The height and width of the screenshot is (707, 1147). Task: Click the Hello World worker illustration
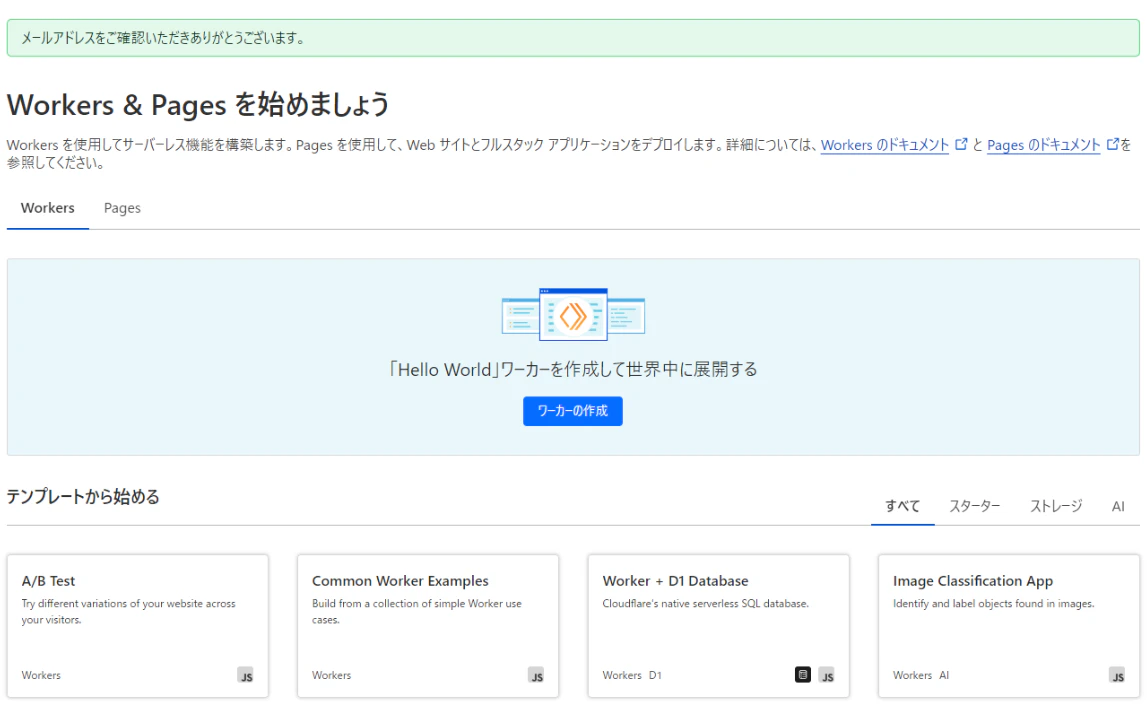(573, 314)
